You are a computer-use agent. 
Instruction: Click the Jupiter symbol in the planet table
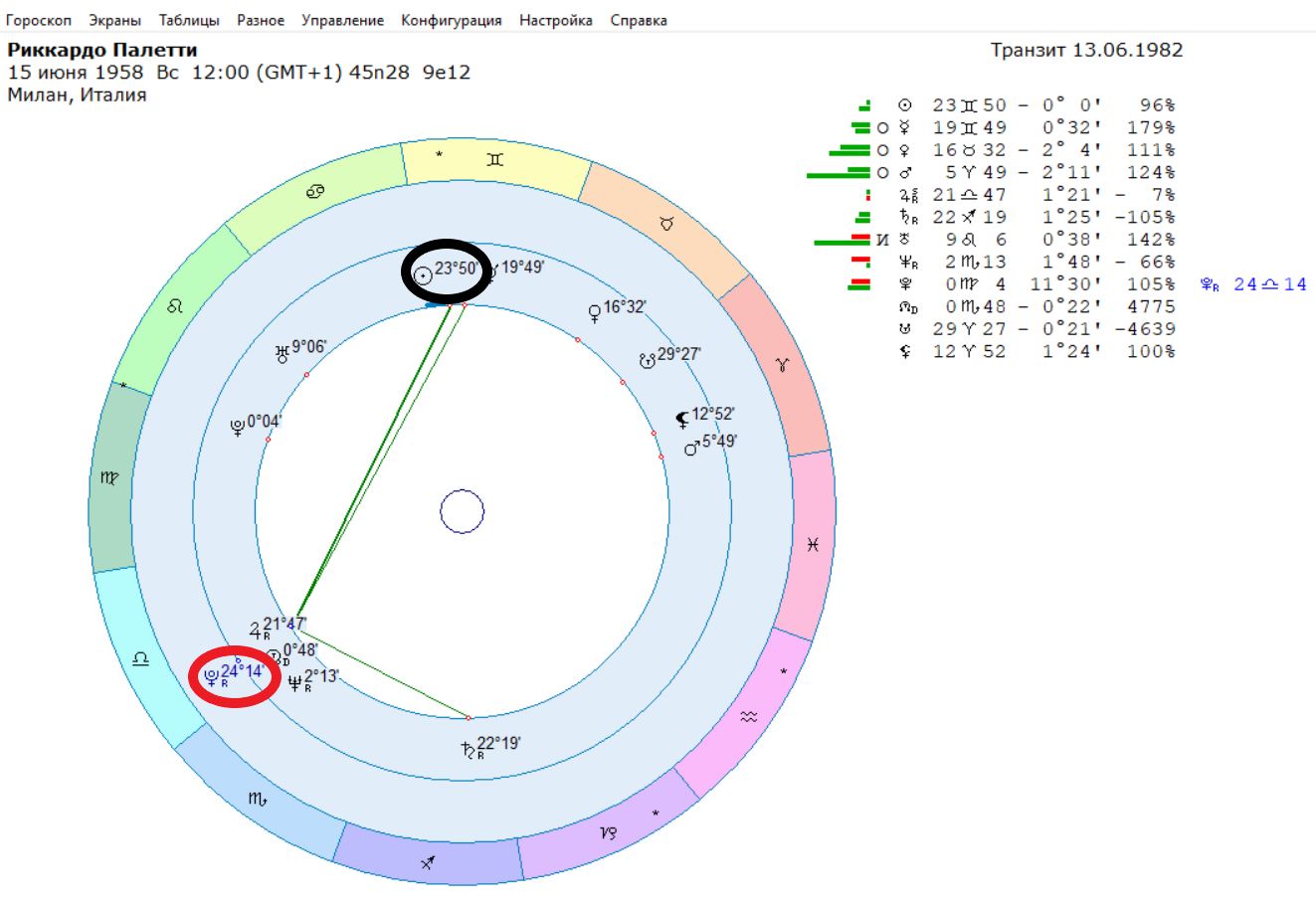906,195
